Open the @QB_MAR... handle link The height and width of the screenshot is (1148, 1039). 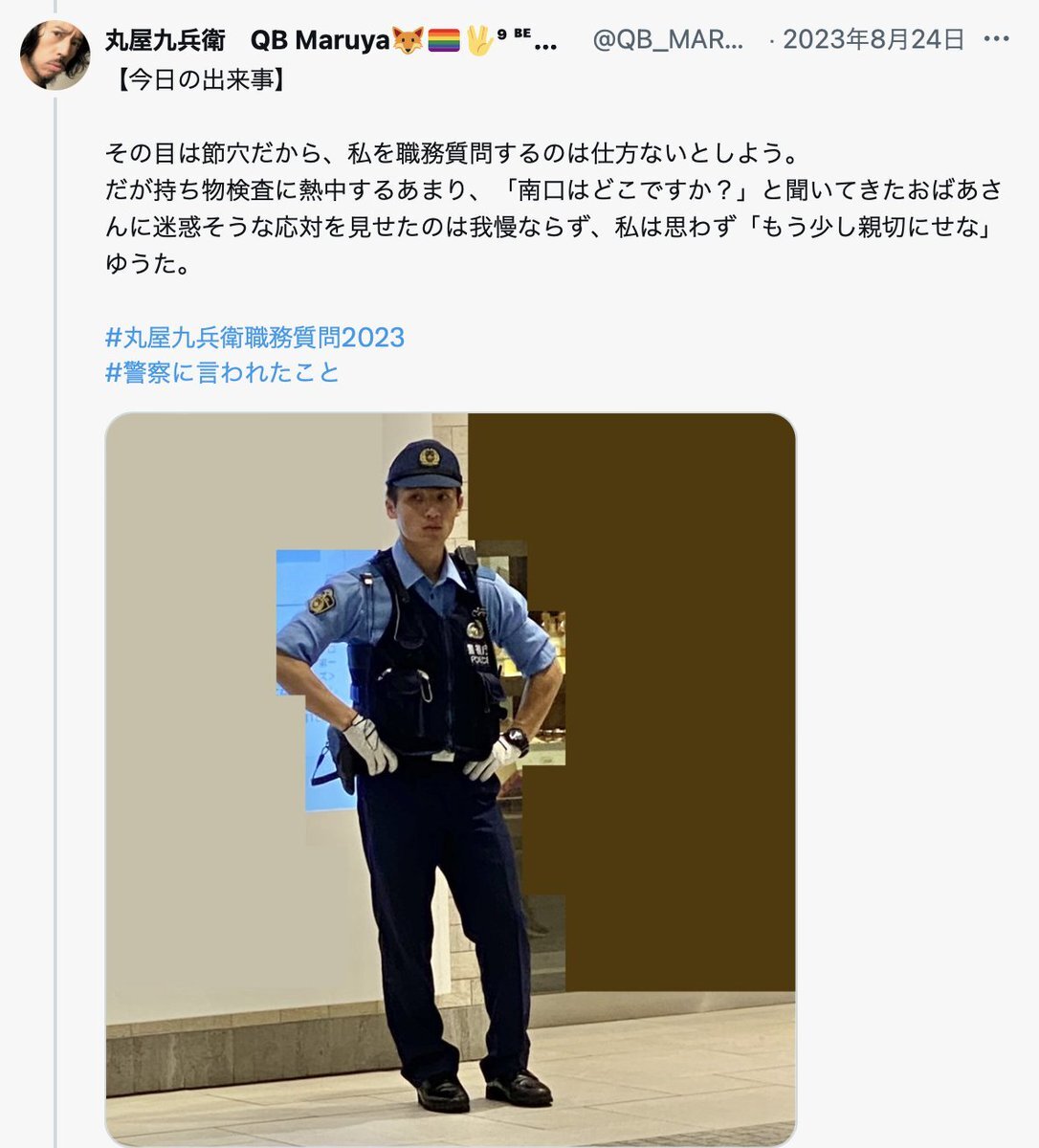click(x=668, y=40)
